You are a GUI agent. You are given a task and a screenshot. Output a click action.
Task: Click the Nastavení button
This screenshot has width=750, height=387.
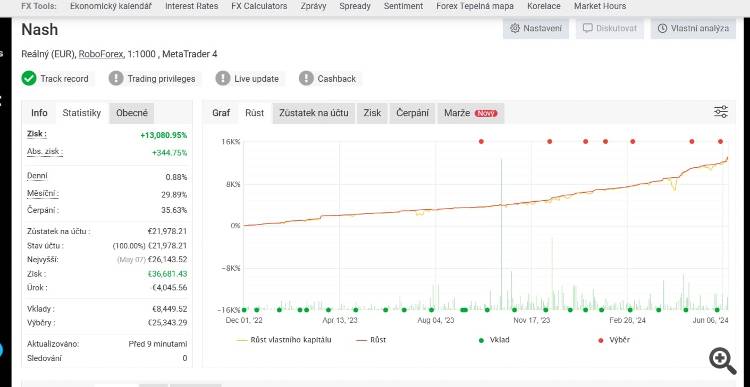click(x=536, y=28)
